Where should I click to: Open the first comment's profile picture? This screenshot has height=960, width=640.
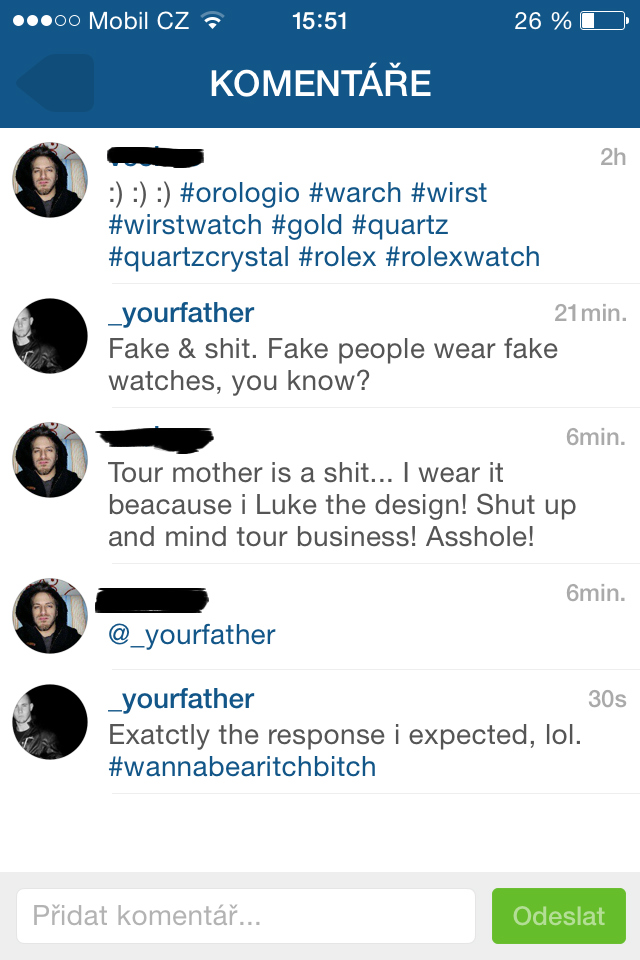[x=50, y=180]
